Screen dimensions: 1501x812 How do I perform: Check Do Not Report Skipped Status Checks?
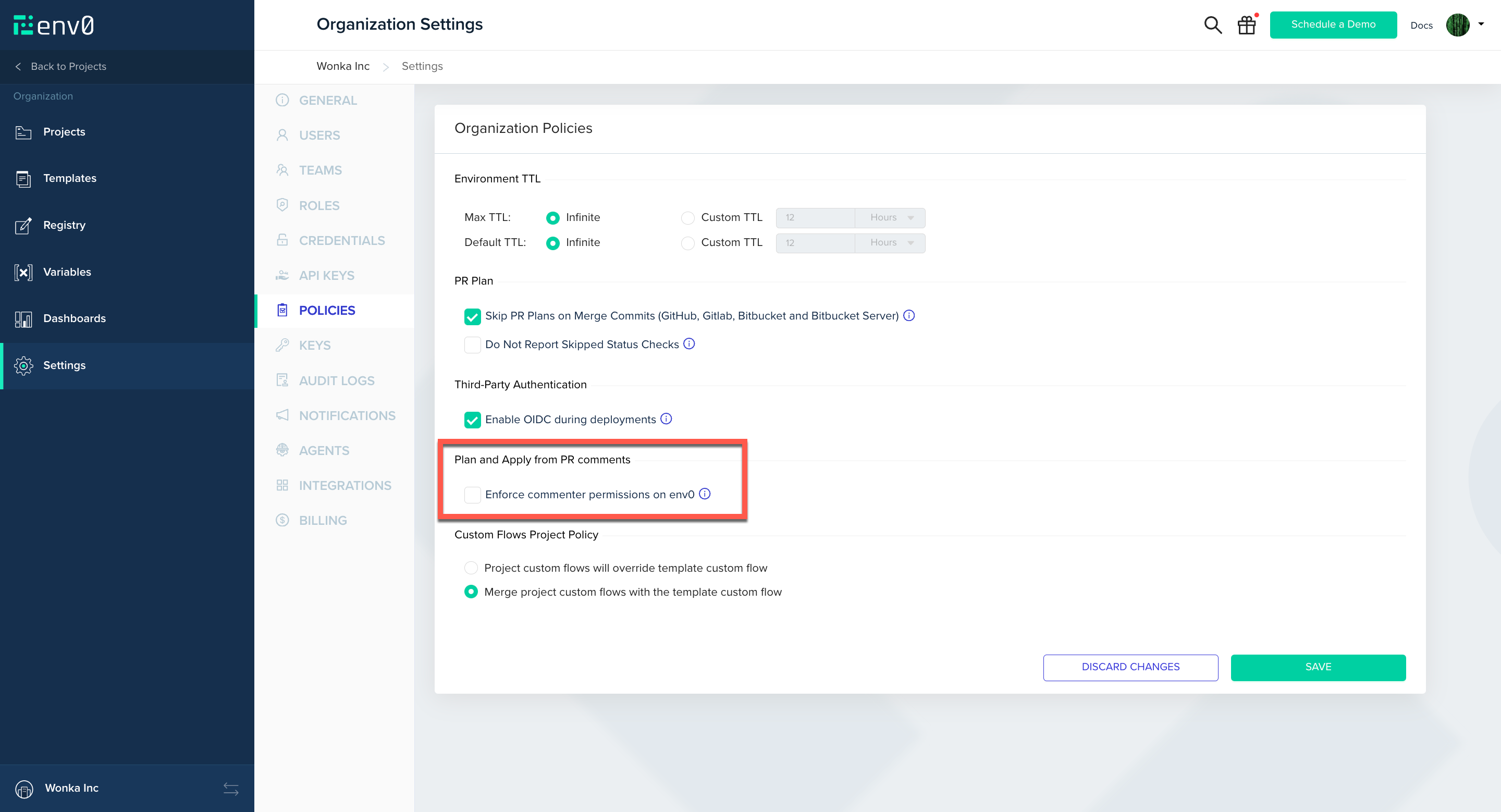(472, 345)
